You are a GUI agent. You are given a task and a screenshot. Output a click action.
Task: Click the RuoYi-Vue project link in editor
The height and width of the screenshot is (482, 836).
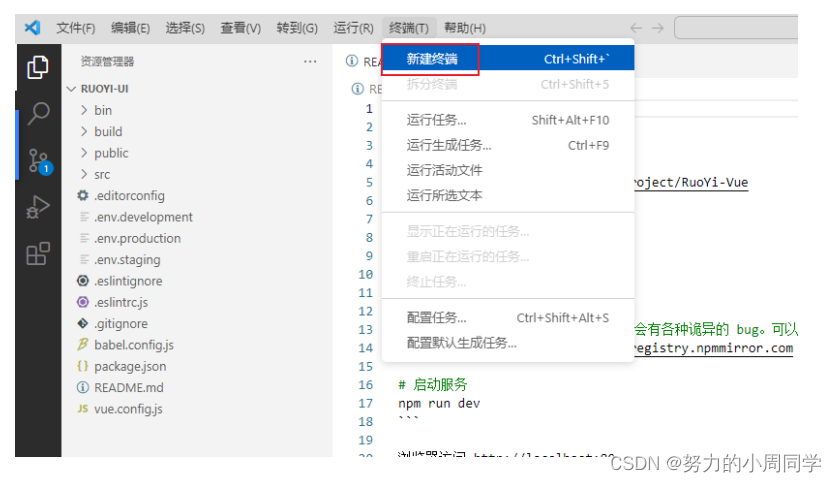point(691,182)
